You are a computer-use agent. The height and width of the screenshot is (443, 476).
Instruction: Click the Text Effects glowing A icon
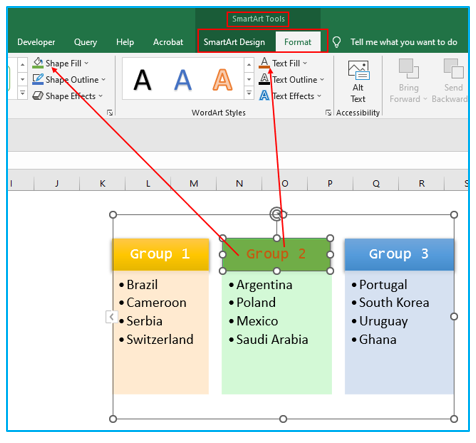click(x=264, y=96)
